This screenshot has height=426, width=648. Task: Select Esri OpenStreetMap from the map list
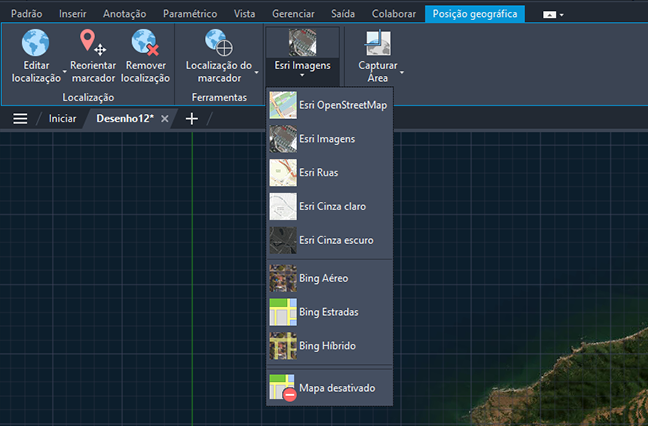pos(329,105)
